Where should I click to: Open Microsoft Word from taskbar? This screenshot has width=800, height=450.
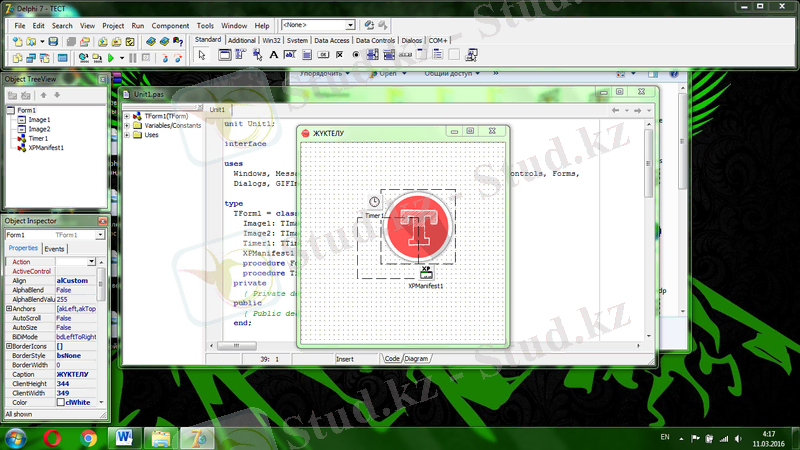(126, 437)
